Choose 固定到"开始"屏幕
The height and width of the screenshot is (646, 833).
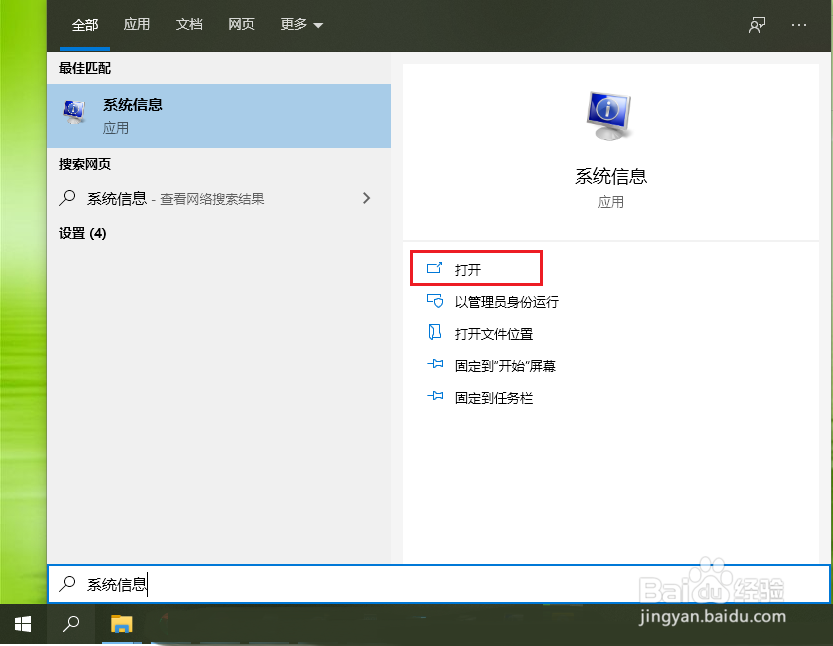point(505,366)
